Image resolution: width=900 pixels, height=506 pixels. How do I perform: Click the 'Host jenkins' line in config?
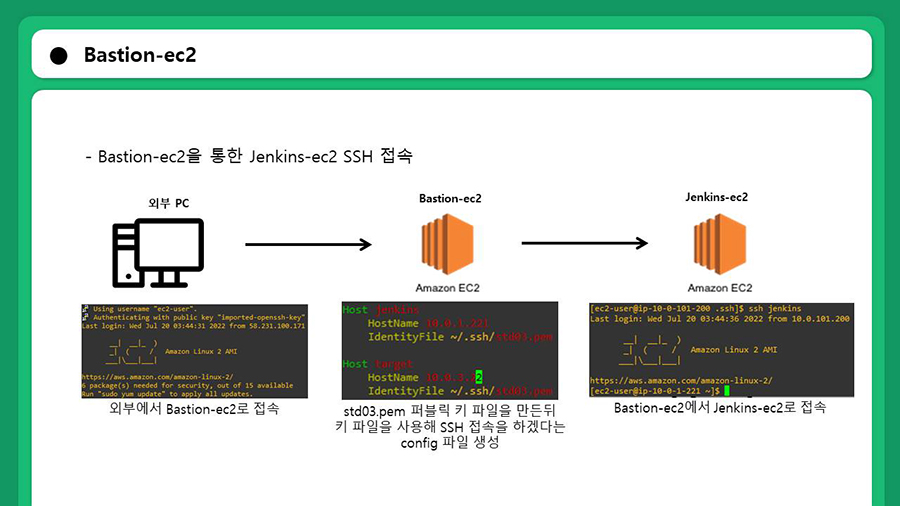(381, 310)
